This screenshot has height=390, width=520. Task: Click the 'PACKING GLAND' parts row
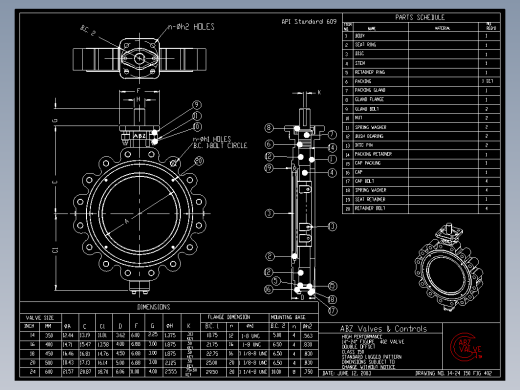pyautogui.click(x=421, y=90)
